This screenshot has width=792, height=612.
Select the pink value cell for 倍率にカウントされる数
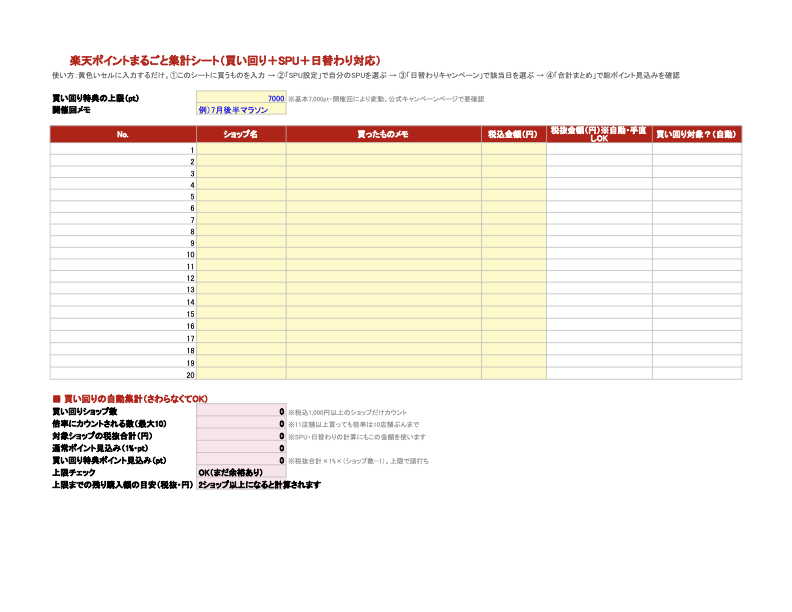[241, 423]
